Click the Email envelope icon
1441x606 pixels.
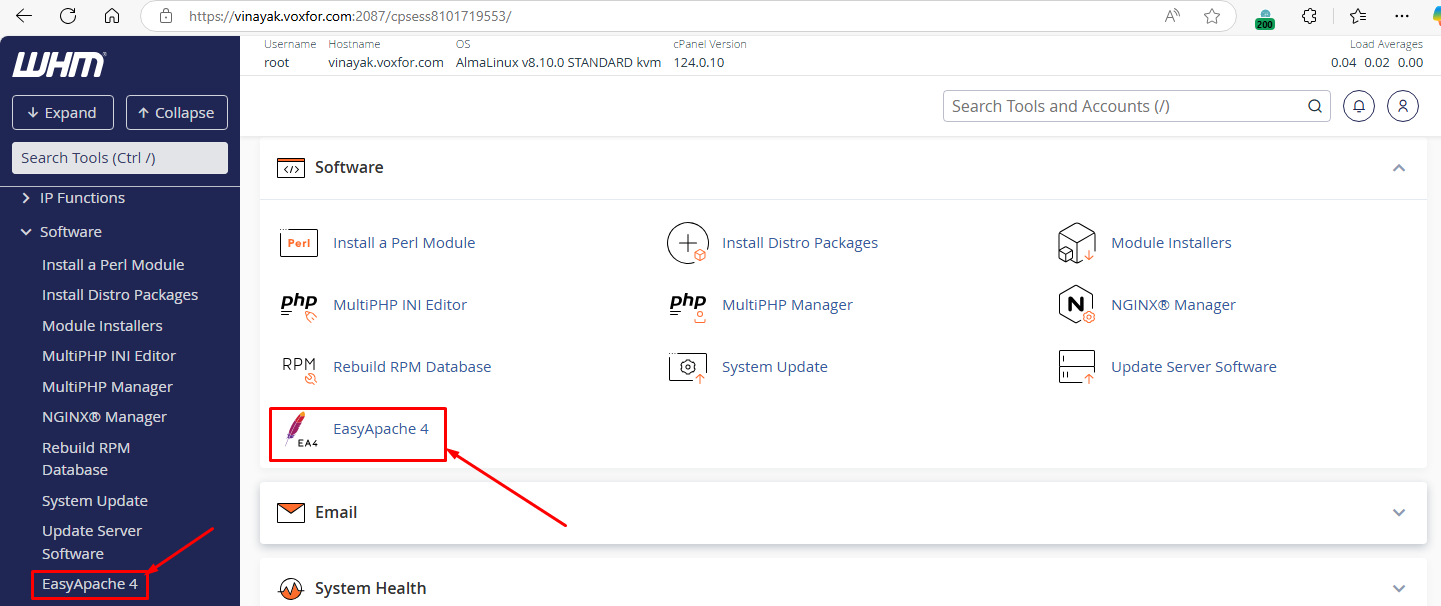(x=290, y=512)
